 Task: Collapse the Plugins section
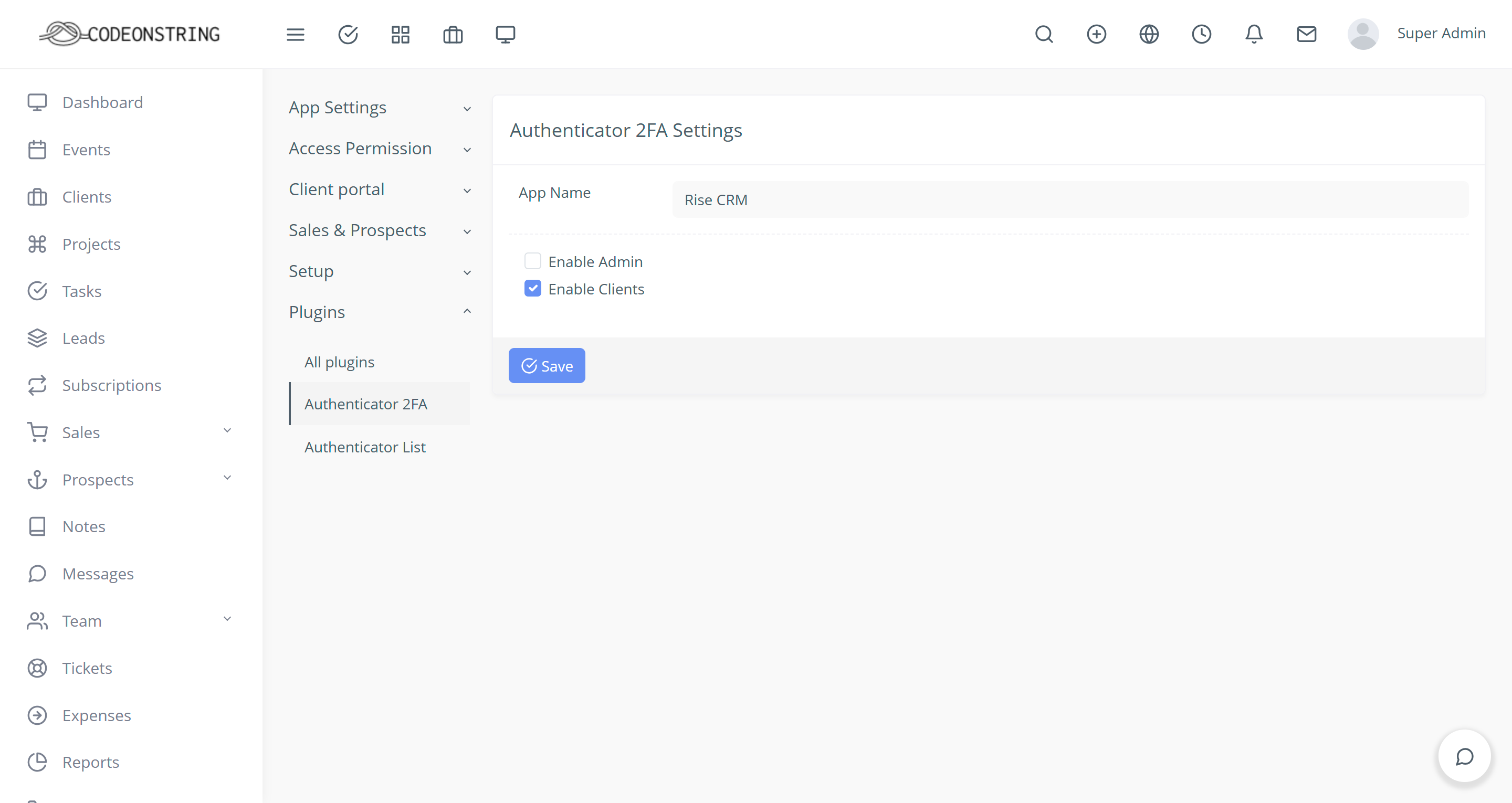tap(379, 312)
